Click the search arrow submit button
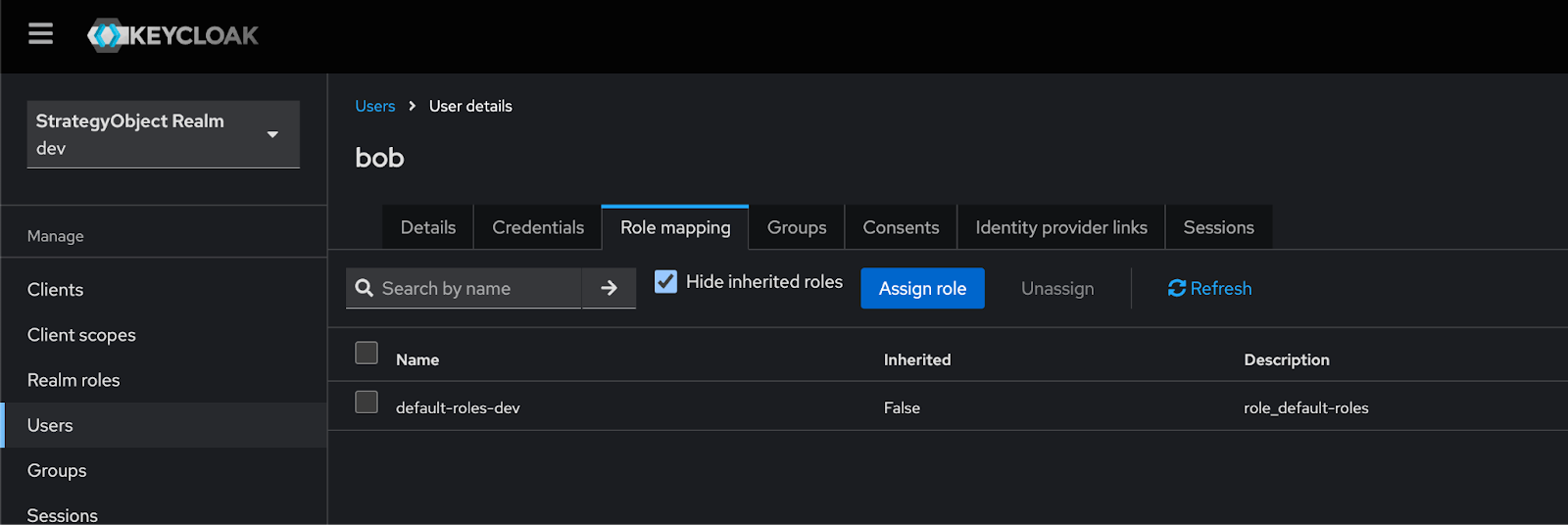 click(x=609, y=288)
